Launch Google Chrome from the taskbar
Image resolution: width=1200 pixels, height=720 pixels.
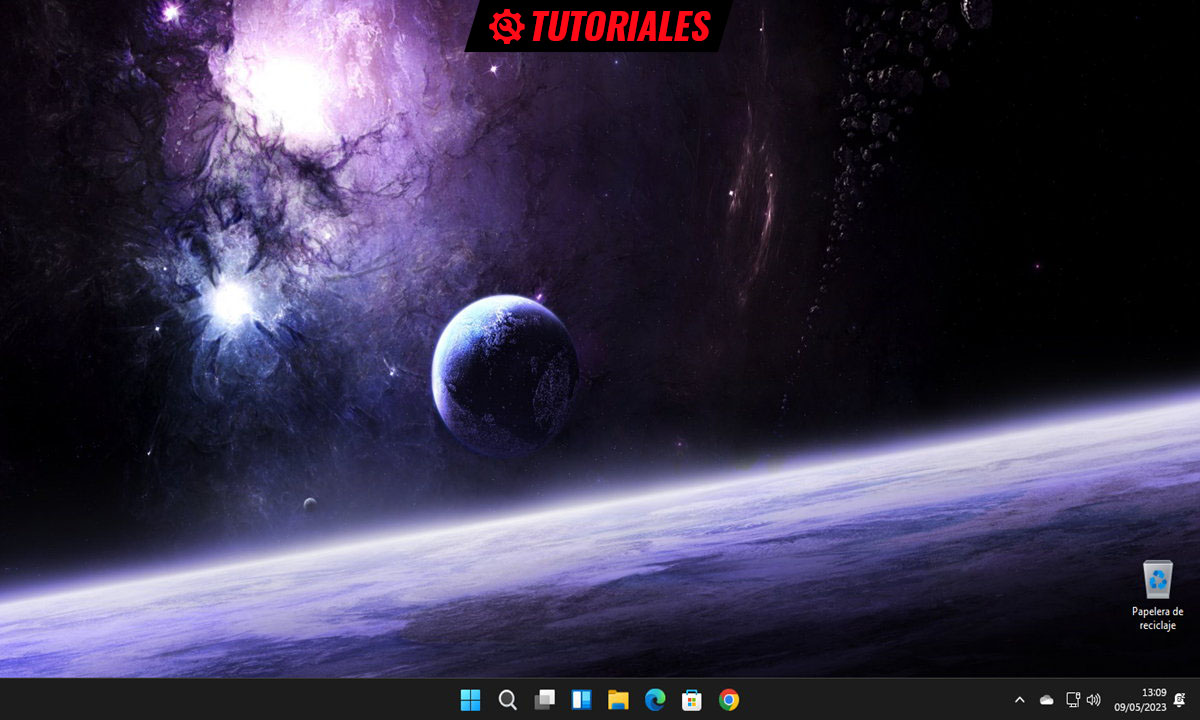(x=729, y=700)
